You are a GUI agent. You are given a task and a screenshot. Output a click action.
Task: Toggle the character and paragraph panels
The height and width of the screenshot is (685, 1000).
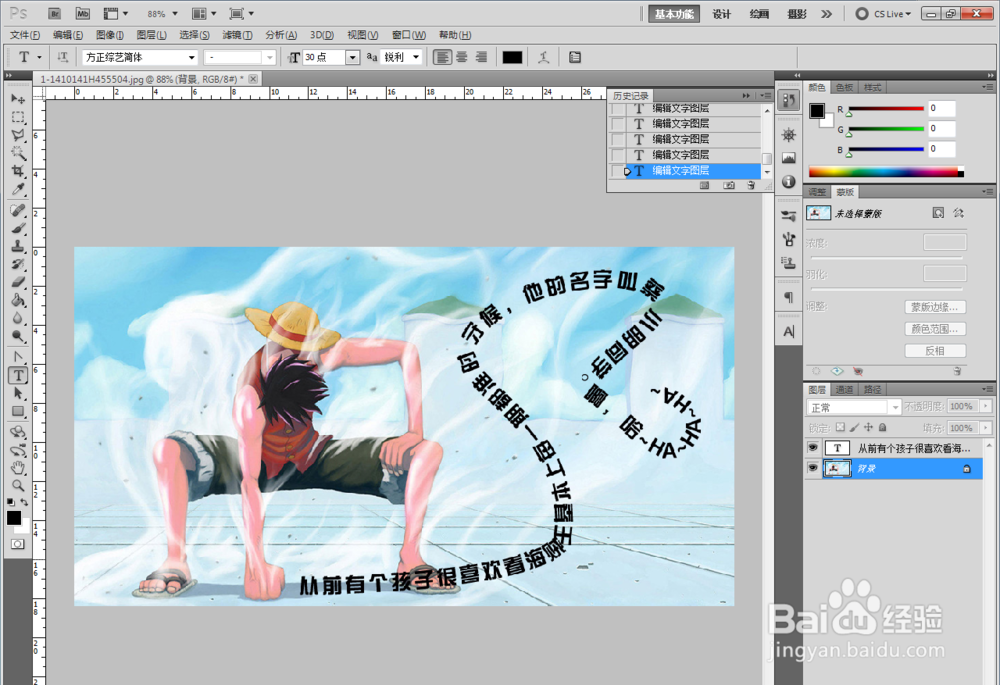coord(575,57)
